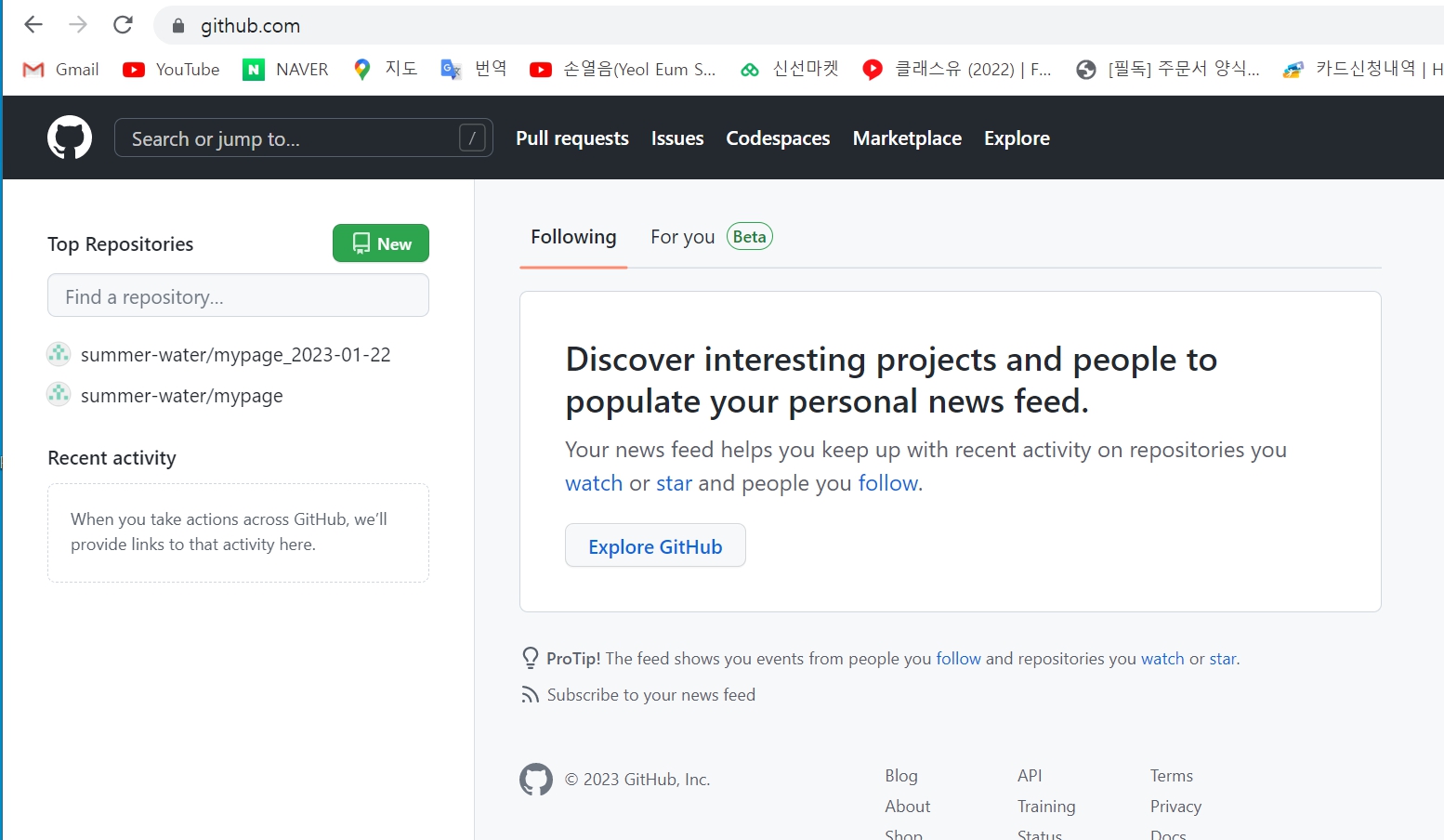Viewport: 1444px width, 840px height.
Task: Switch to the For you tab
Action: (x=711, y=237)
